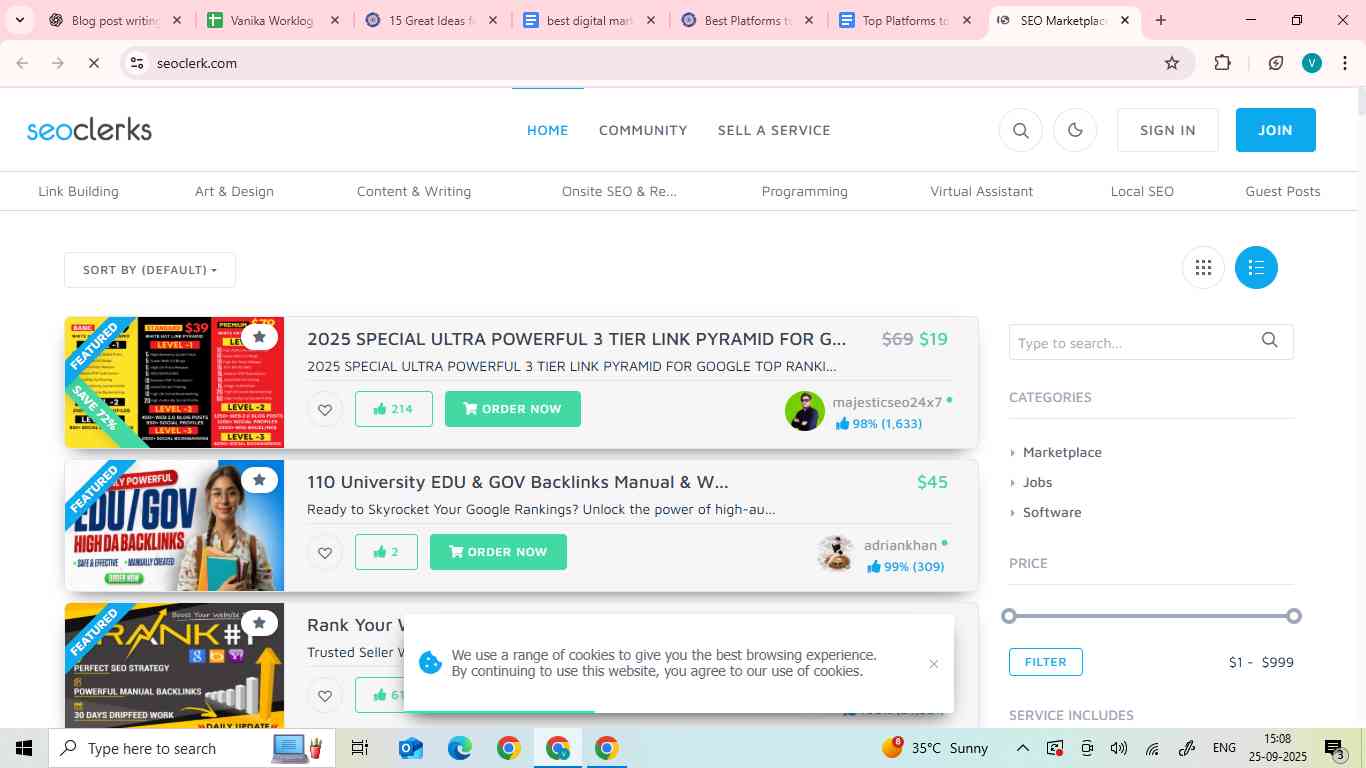The image size is (1366, 768).
Task: Click the thumbs-up count on the link pyramid gig
Action: click(393, 408)
